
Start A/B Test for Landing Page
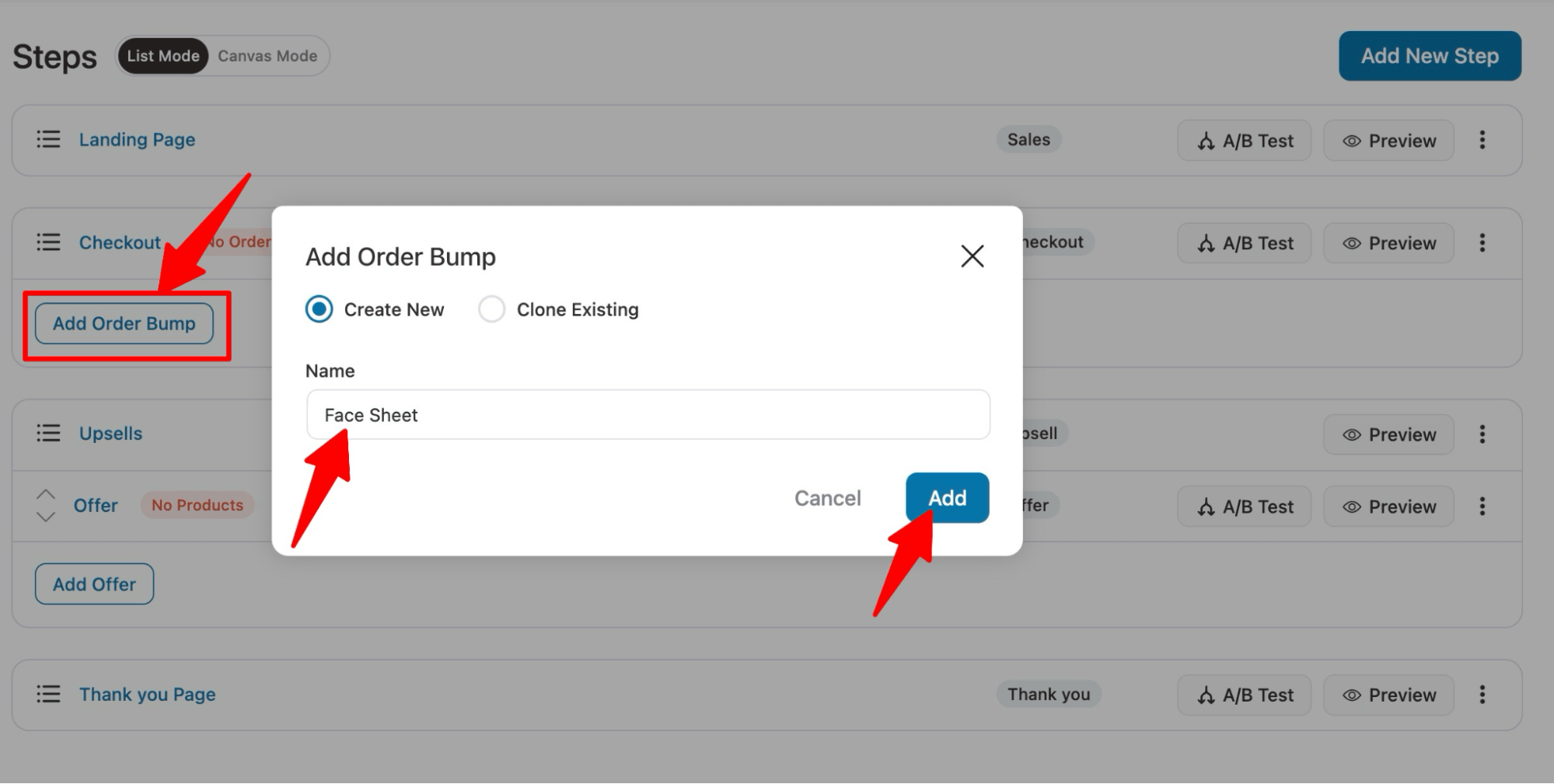(x=1244, y=141)
